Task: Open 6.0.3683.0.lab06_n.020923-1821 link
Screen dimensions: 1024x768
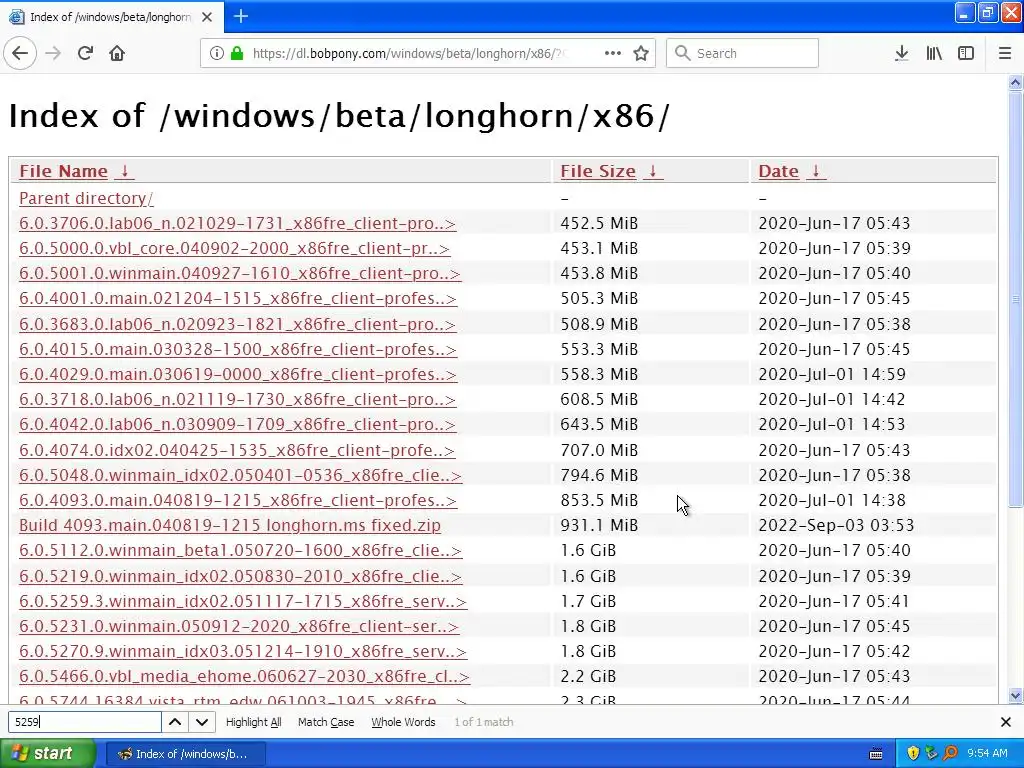Action: coord(237,324)
